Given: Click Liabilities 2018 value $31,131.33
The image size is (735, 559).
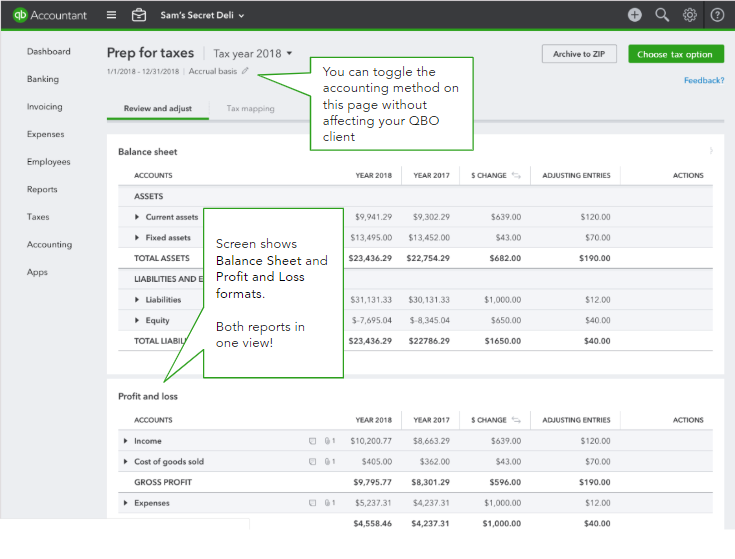Looking at the screenshot, I should [371, 299].
